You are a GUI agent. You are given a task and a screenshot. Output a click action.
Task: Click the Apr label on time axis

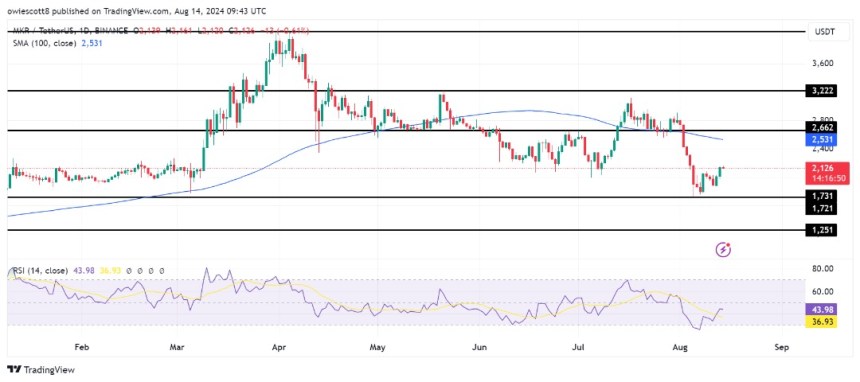(279, 347)
